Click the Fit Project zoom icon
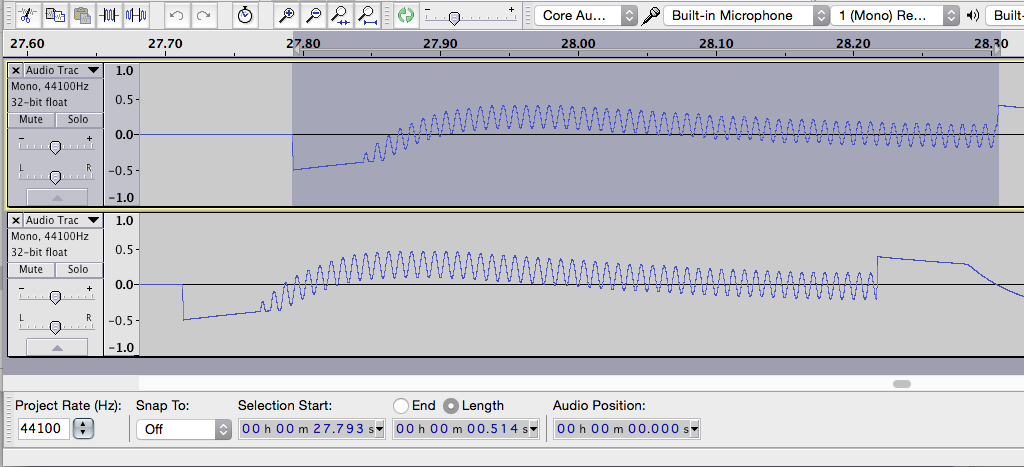 [x=367, y=15]
